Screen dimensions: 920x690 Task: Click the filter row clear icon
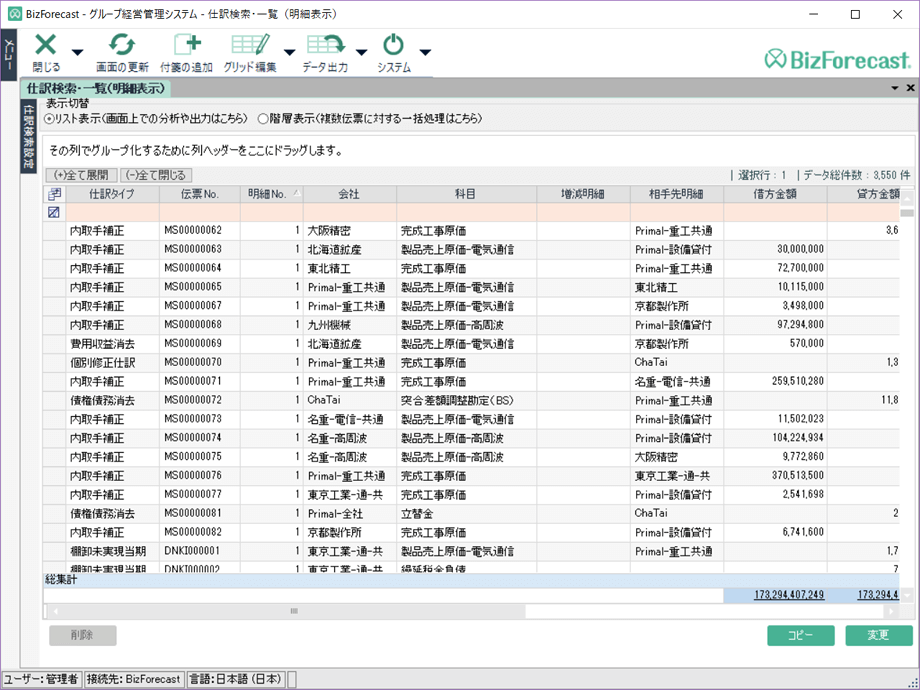tap(54, 212)
